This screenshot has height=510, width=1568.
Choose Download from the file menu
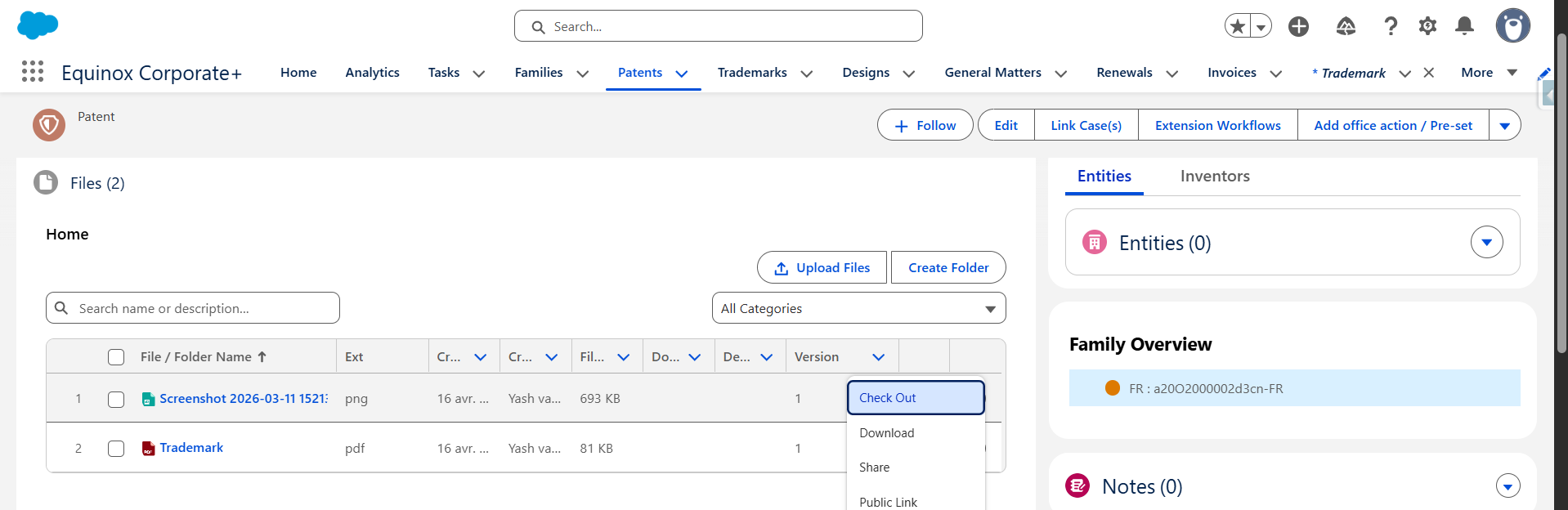tap(886, 433)
